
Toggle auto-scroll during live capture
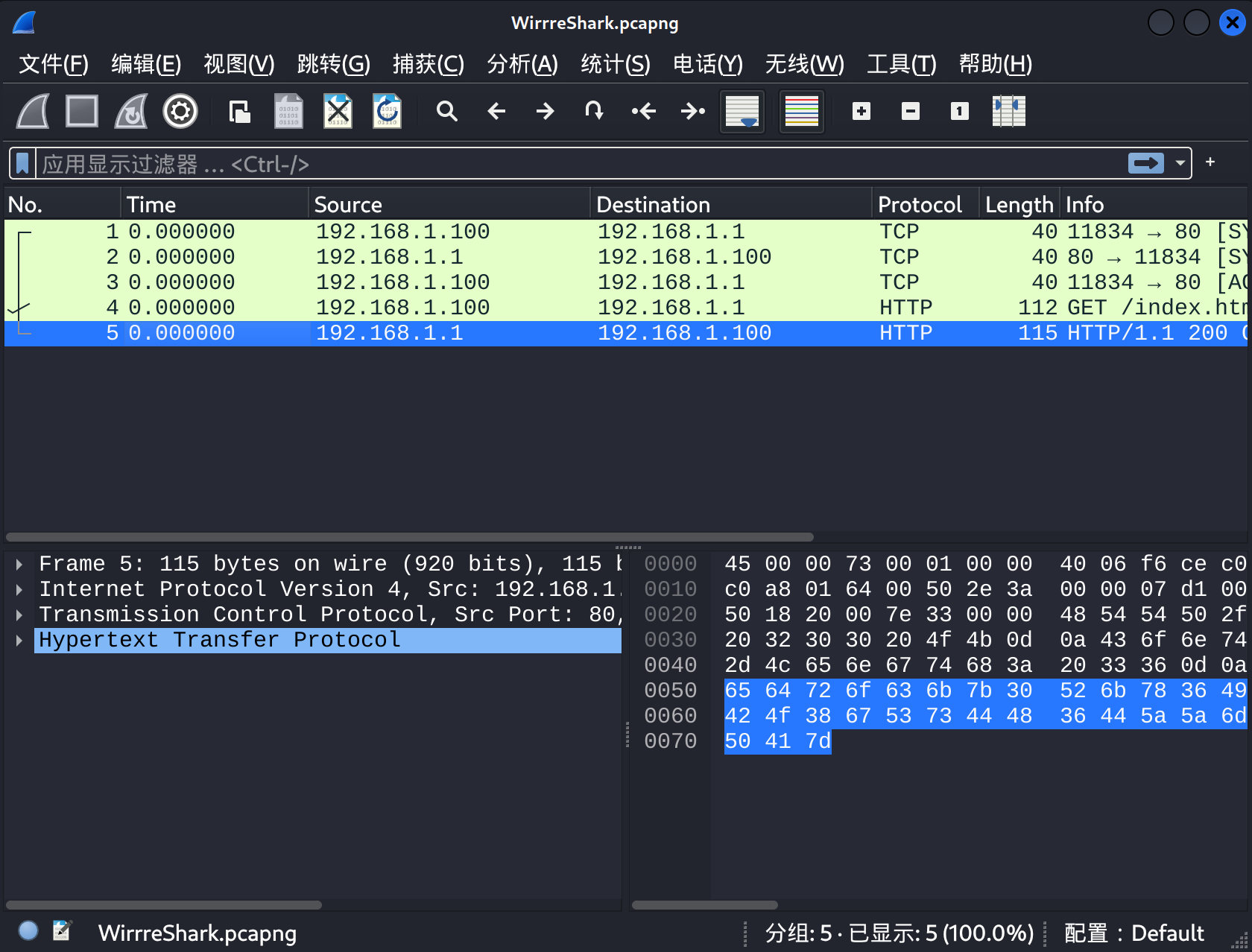[742, 112]
